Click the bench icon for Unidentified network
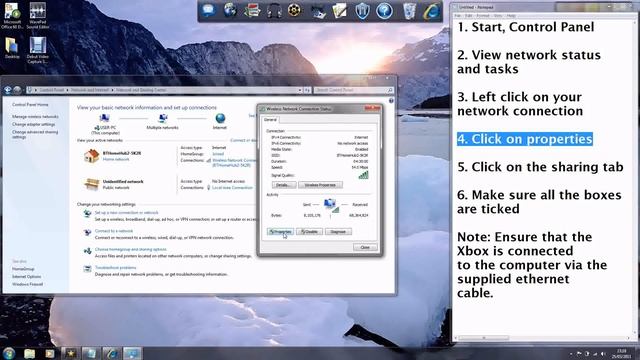The image size is (640, 360). point(91,184)
